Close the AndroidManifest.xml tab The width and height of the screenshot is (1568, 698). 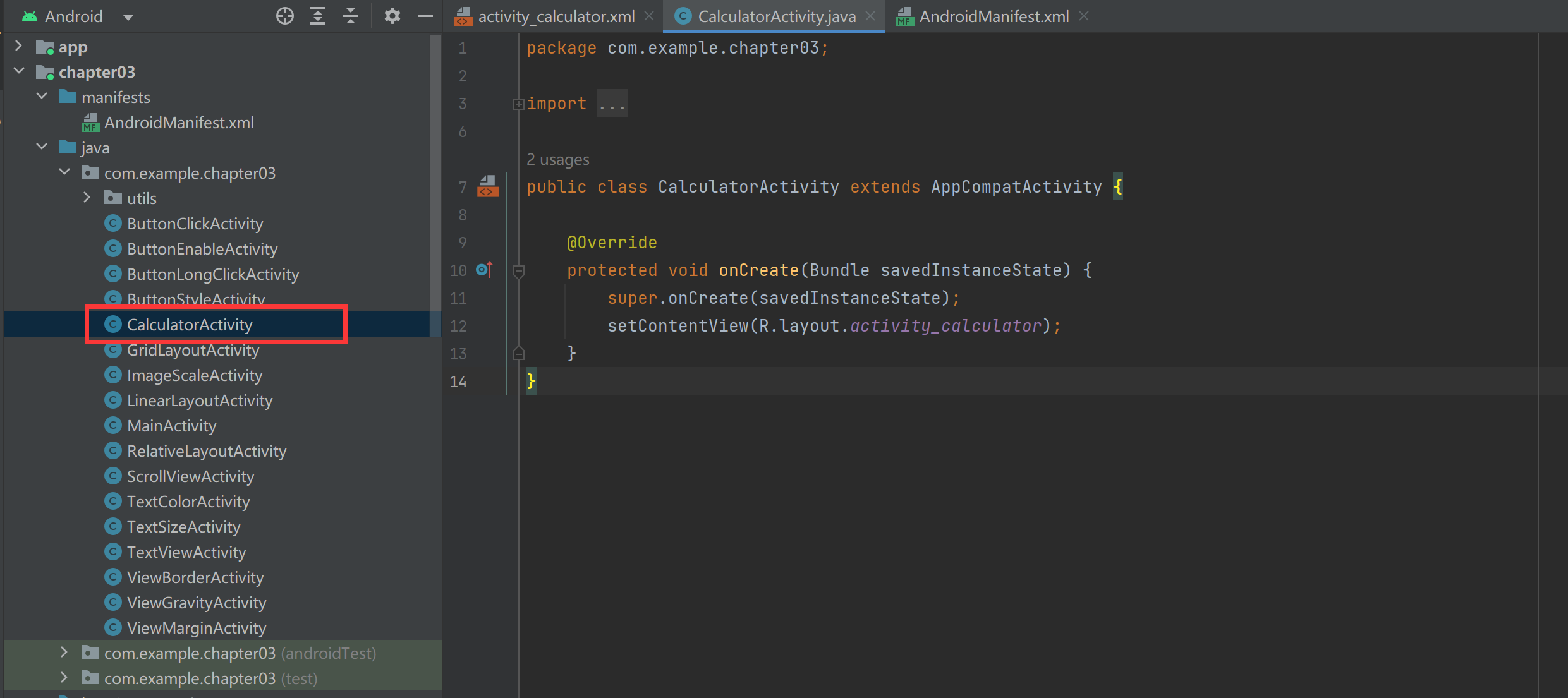click(1084, 16)
